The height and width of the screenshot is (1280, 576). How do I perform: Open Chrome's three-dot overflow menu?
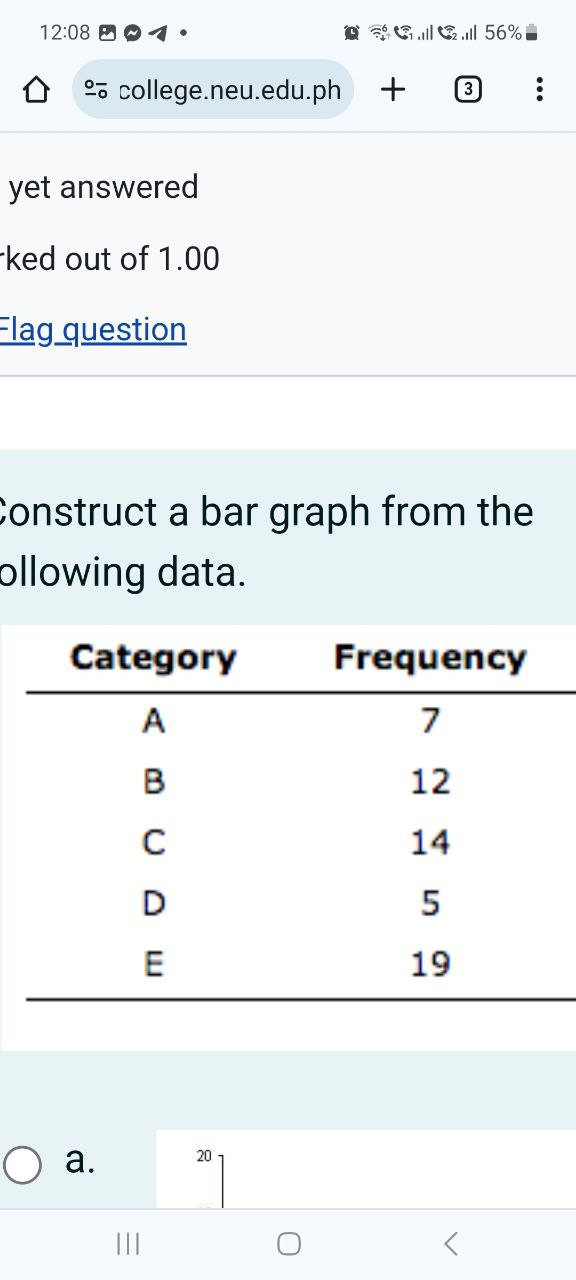coord(539,90)
